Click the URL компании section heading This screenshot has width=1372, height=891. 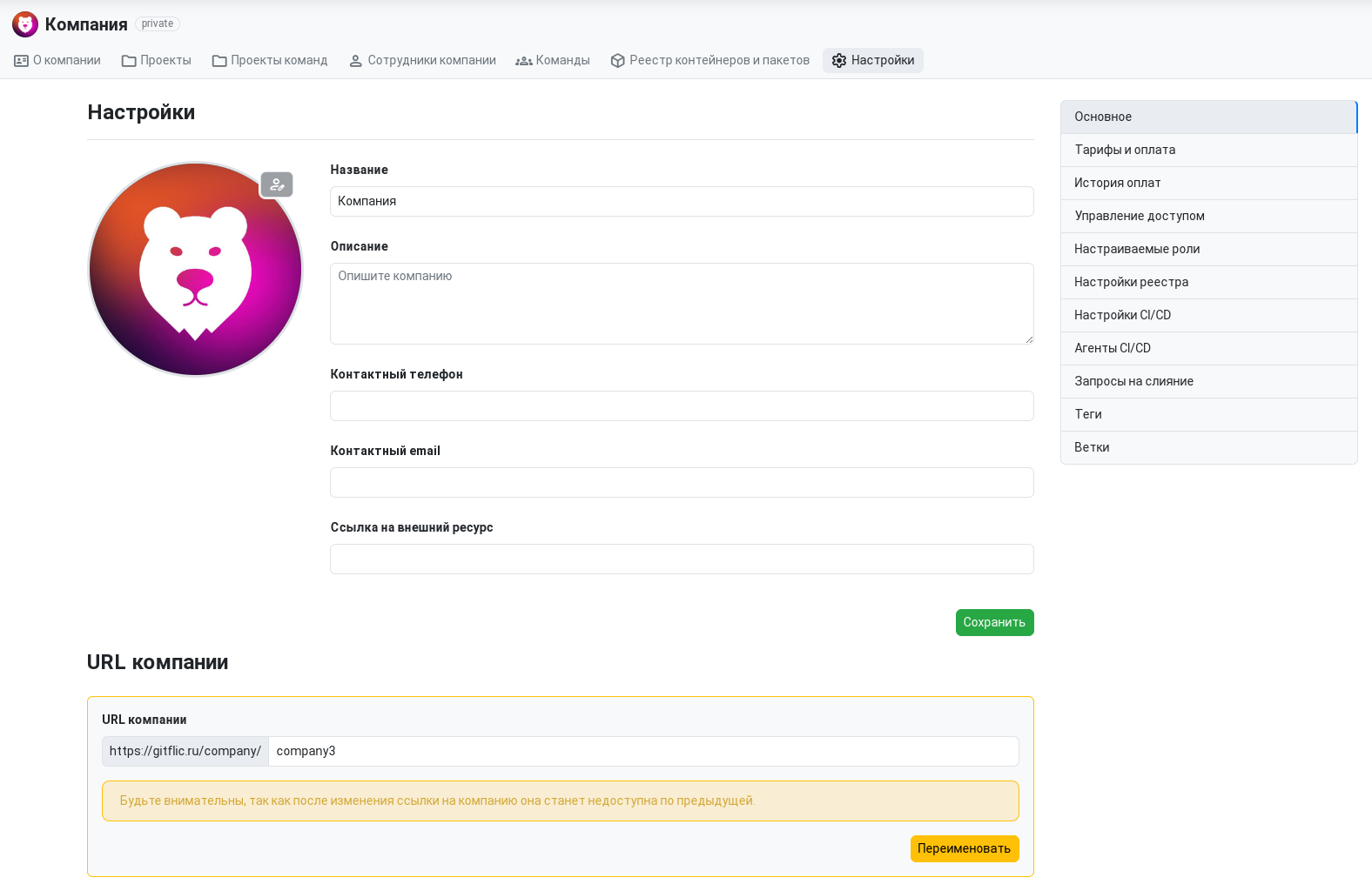click(158, 663)
